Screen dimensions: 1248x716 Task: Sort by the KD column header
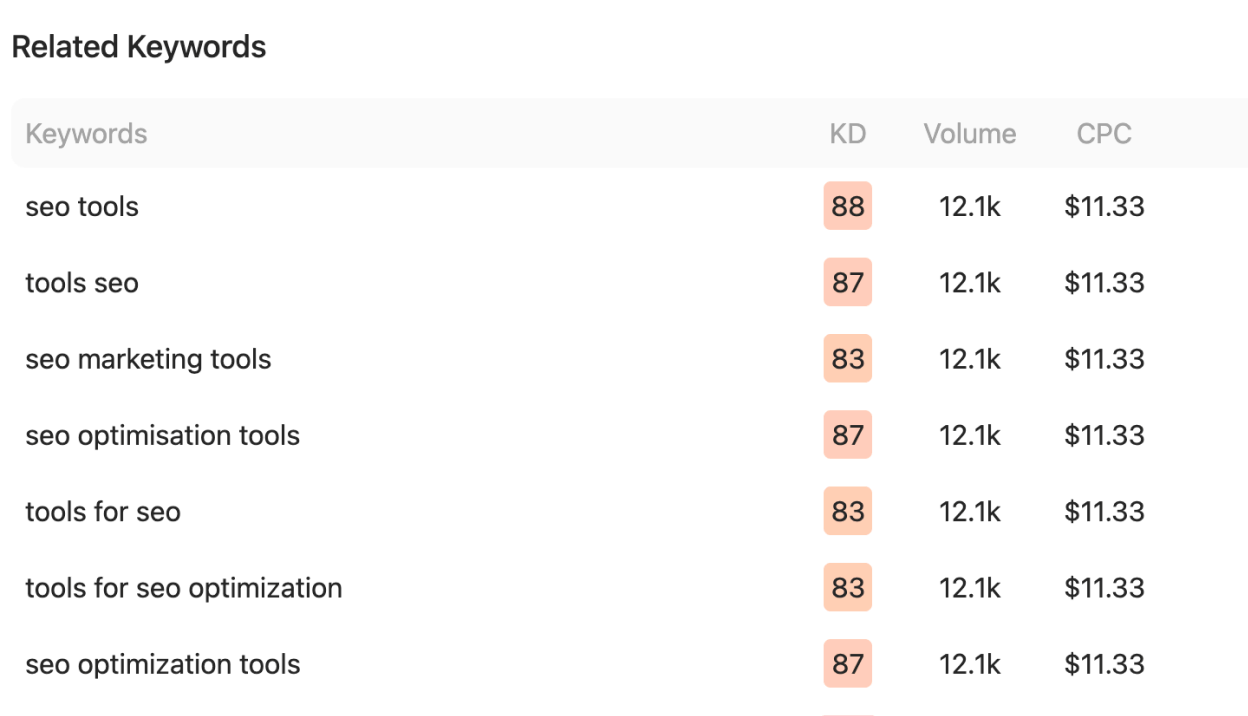(x=847, y=133)
